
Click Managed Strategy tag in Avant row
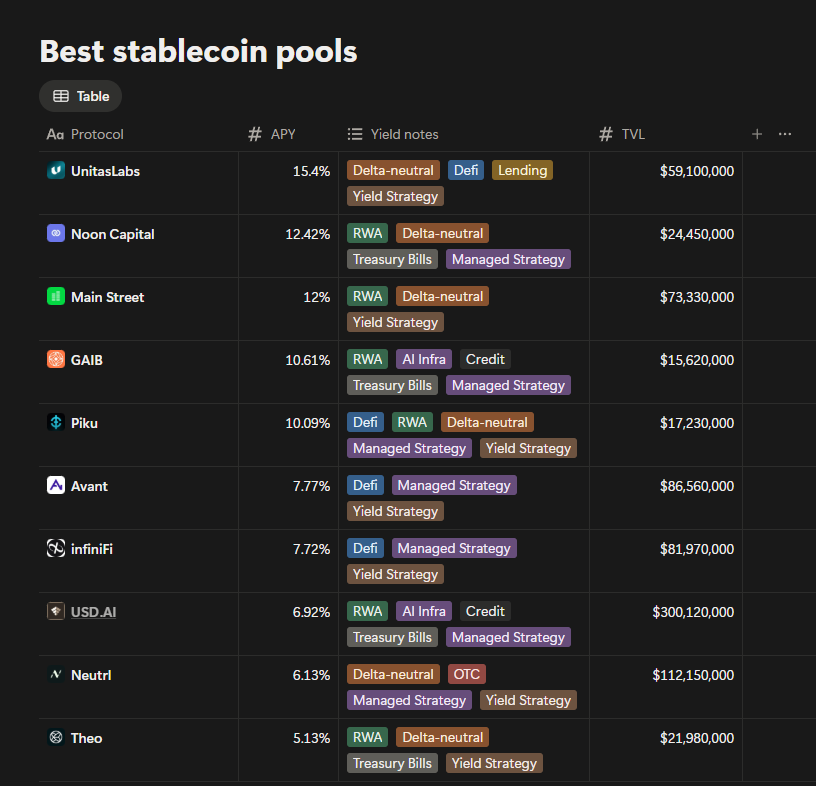click(x=454, y=485)
